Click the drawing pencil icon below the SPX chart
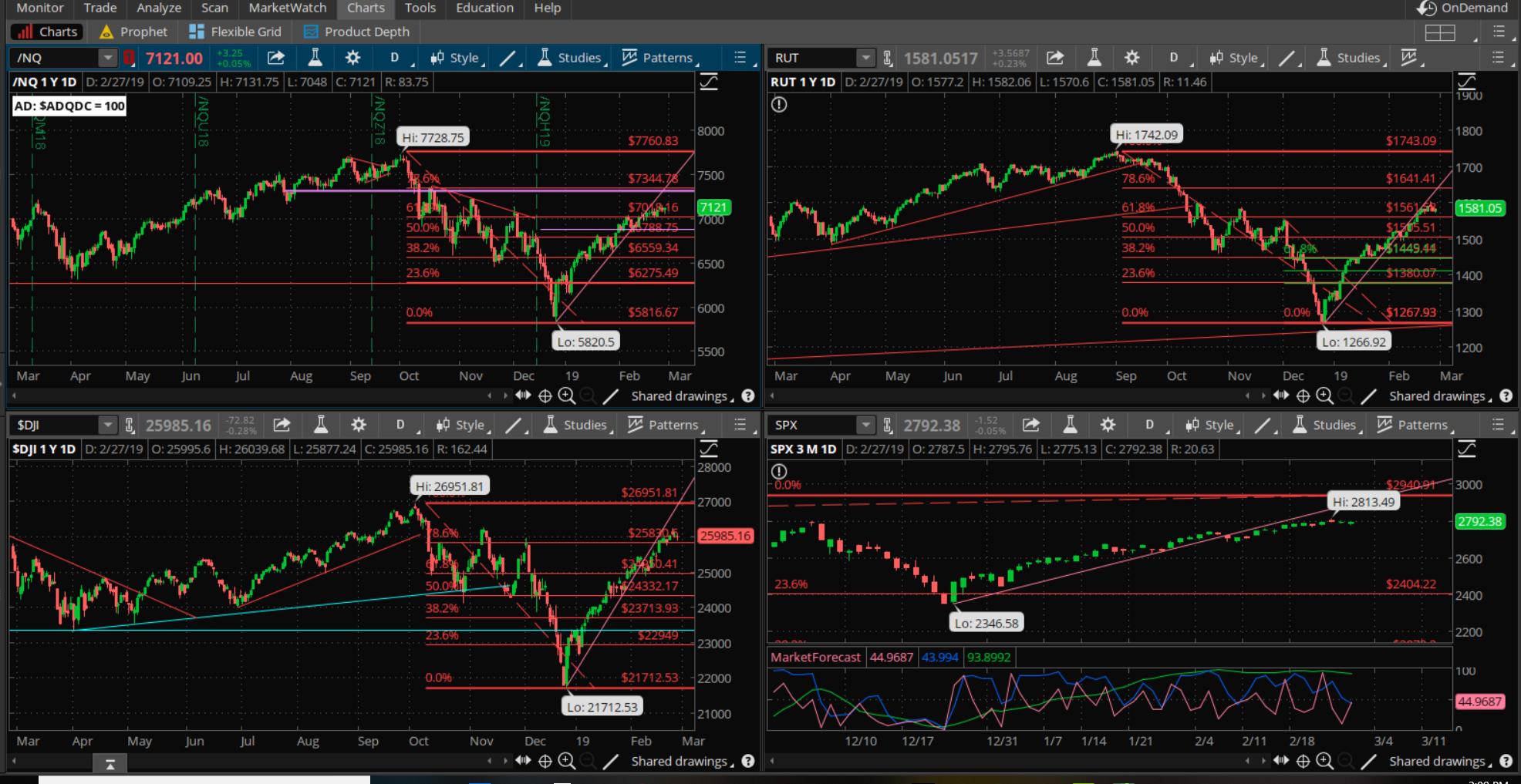Screen dimensions: 1521x784 click(1369, 761)
